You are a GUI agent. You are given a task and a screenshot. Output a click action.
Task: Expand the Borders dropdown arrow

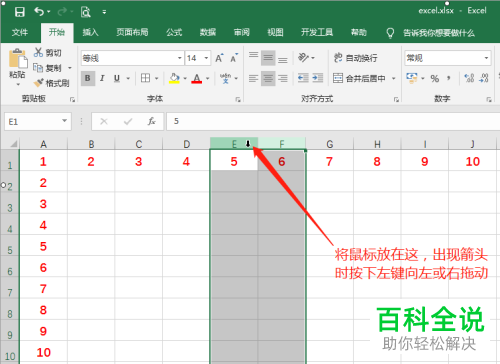[156, 79]
